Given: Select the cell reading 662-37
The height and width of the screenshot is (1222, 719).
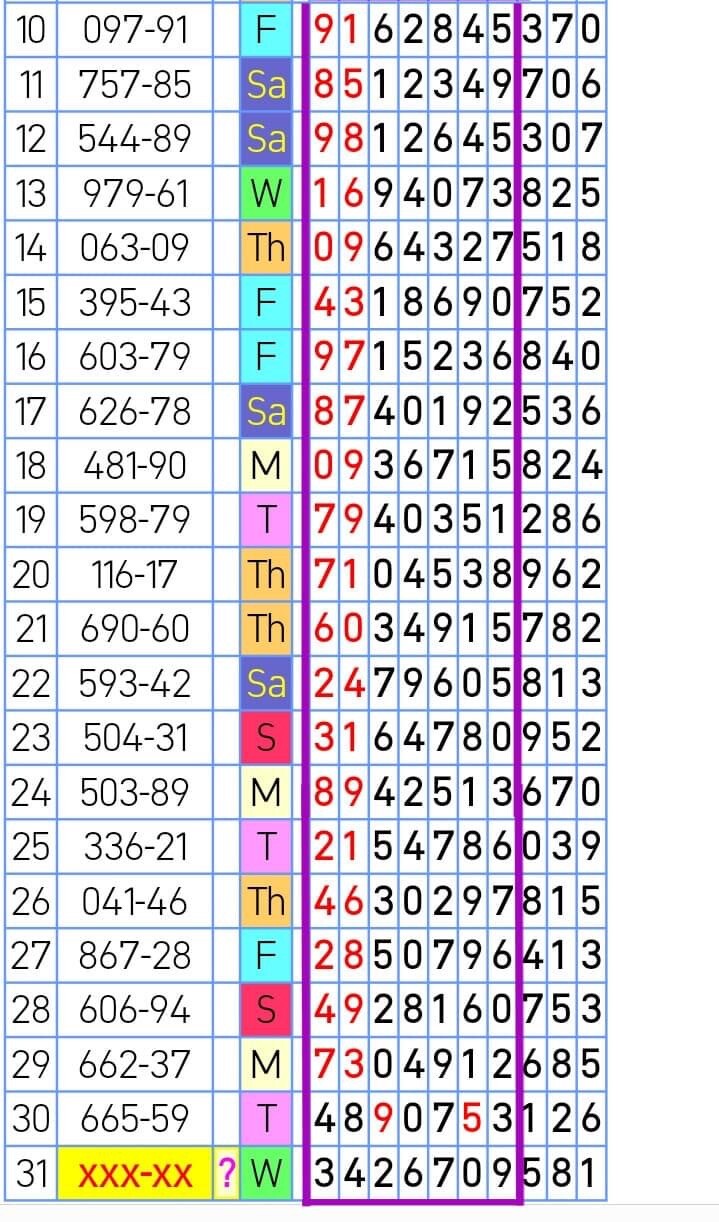Looking at the screenshot, I should (135, 1063).
